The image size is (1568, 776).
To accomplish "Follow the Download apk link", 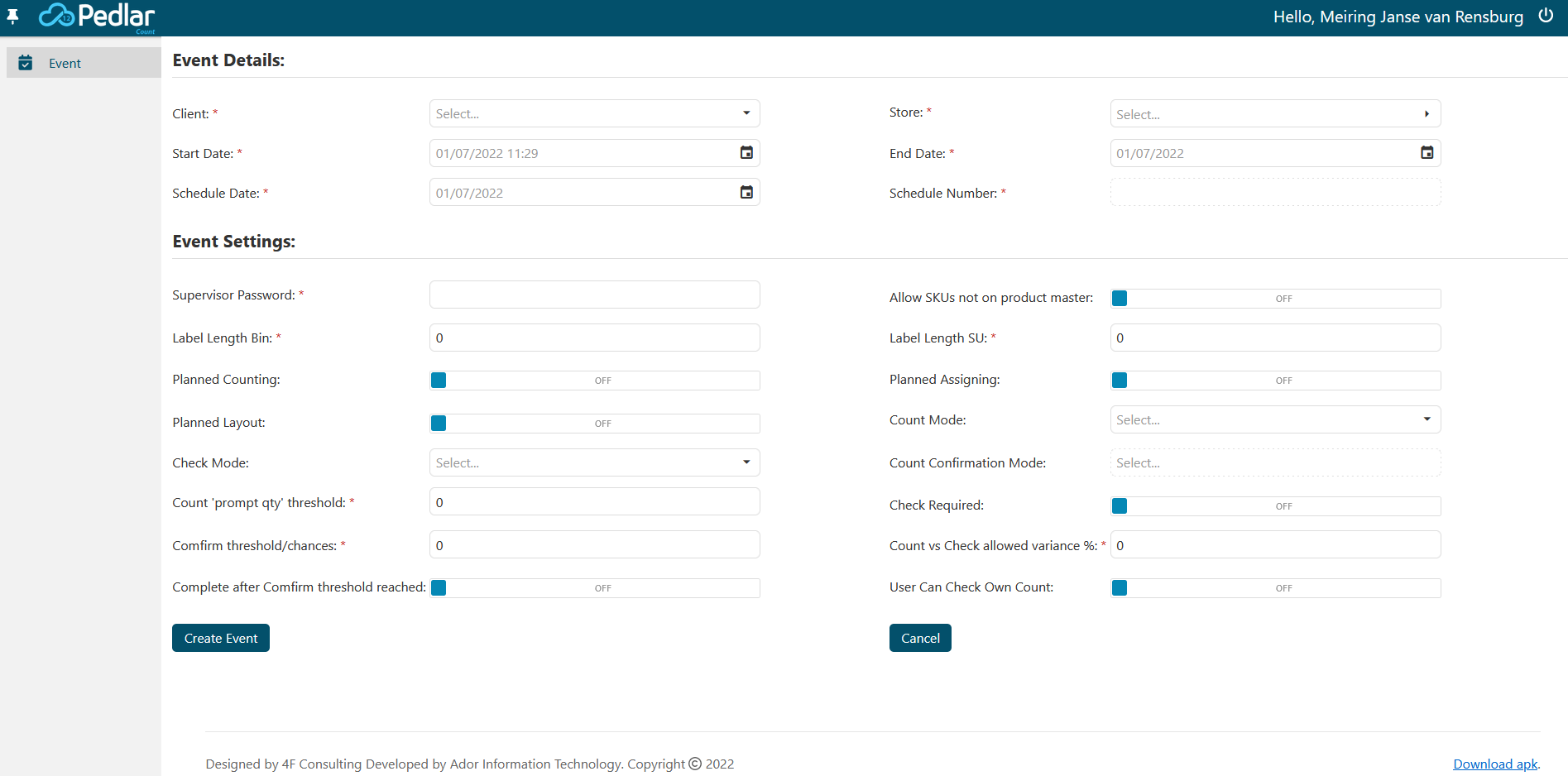I will point(1495,764).
